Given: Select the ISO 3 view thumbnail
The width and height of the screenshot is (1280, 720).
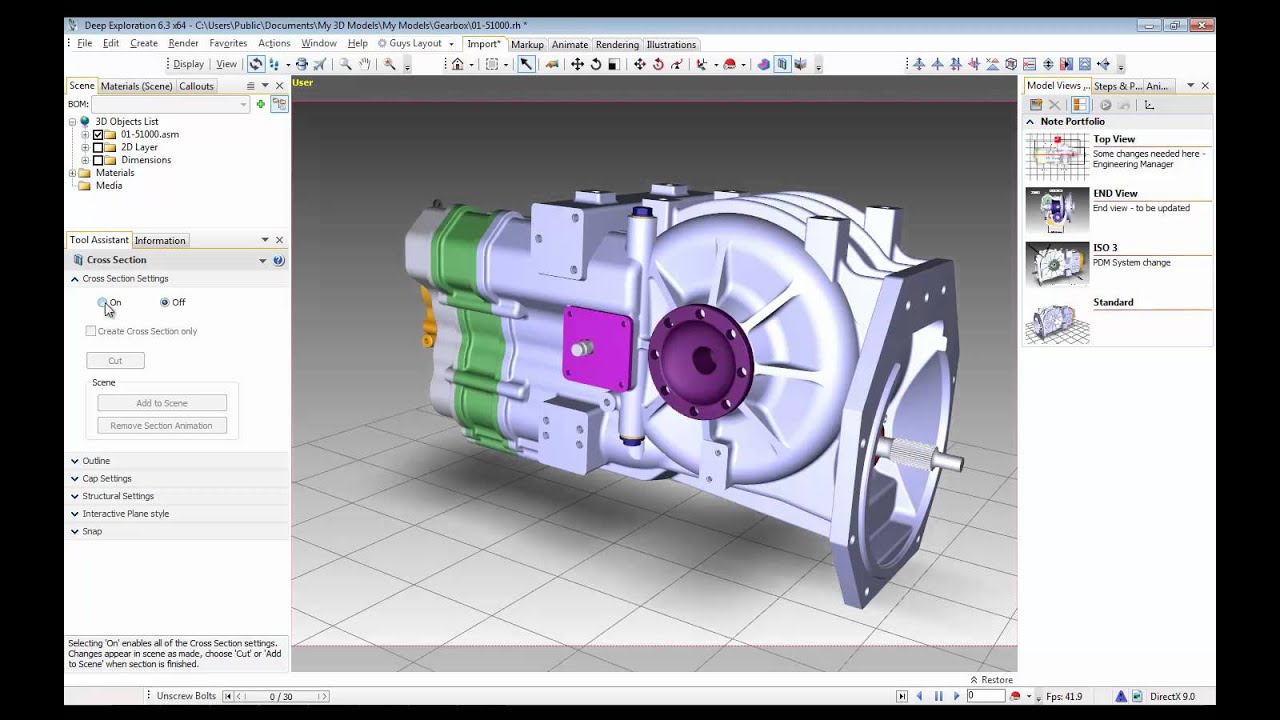Looking at the screenshot, I should (x=1057, y=265).
